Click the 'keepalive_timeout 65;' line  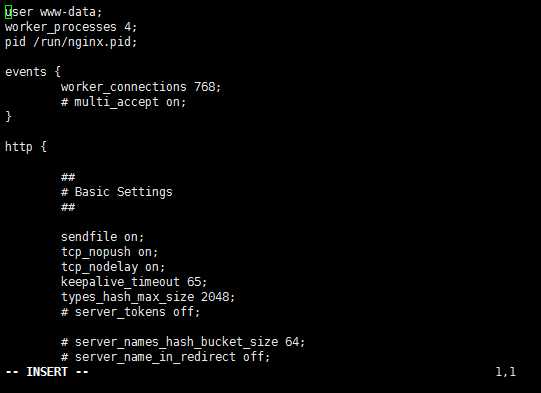point(134,282)
